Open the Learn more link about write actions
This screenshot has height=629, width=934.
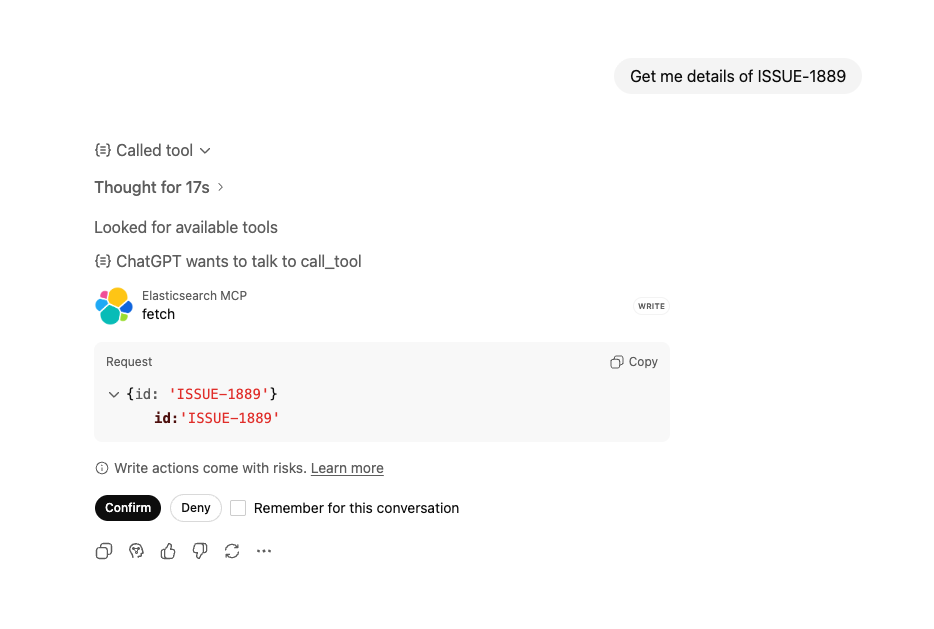pos(346,468)
